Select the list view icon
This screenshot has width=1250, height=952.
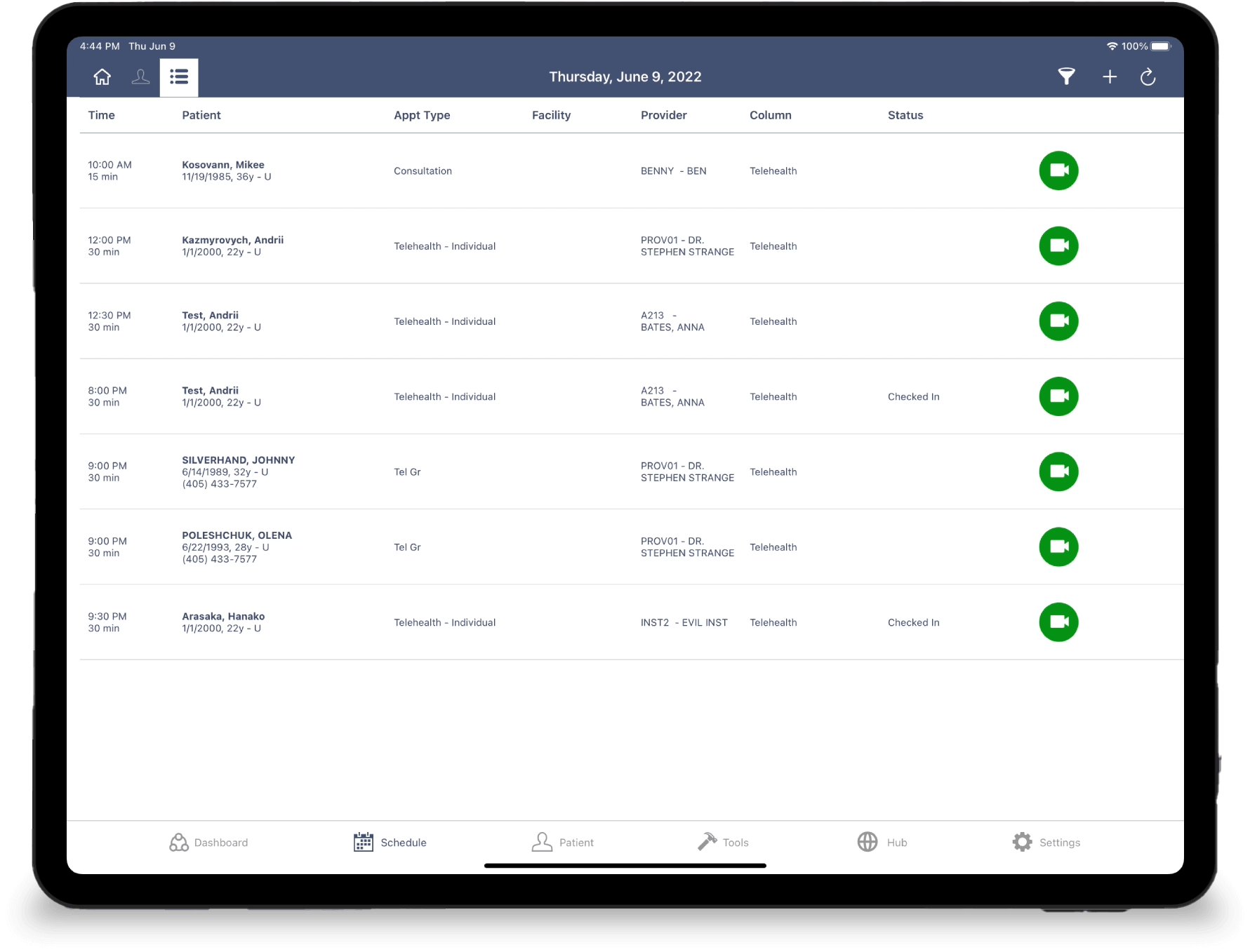coord(178,77)
